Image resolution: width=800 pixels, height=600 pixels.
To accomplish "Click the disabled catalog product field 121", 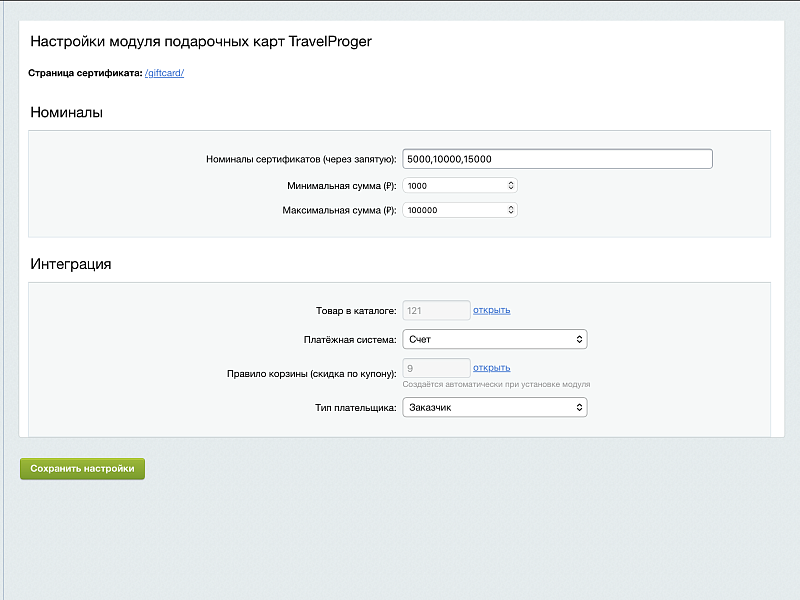I will tap(436, 311).
